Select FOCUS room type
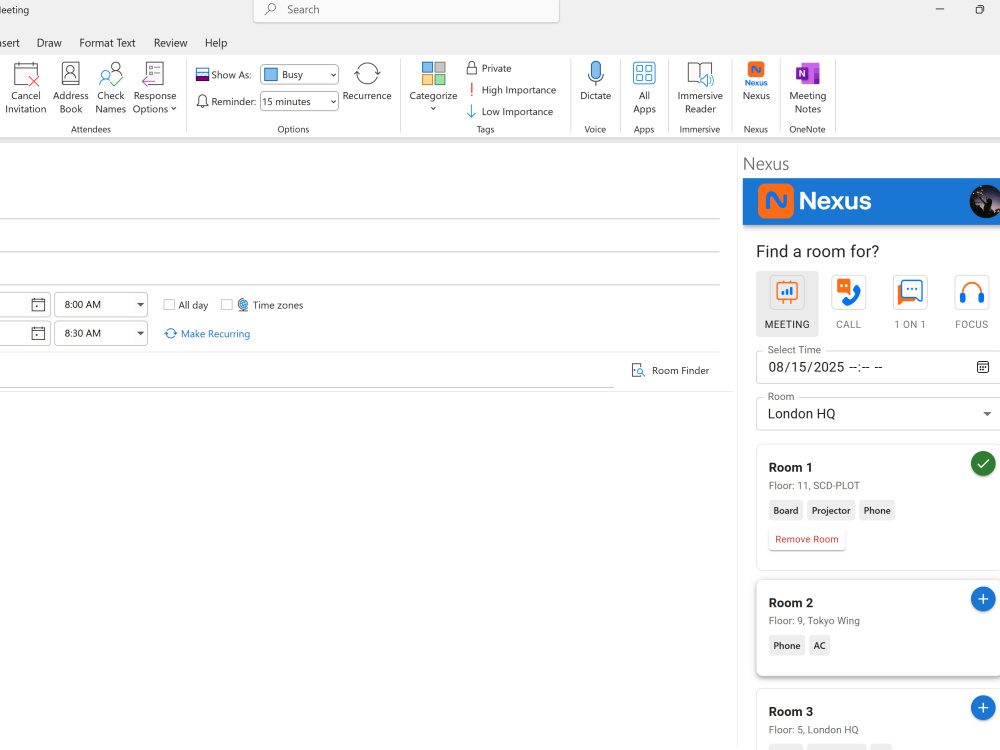The width and height of the screenshot is (1000, 750). 971,304
